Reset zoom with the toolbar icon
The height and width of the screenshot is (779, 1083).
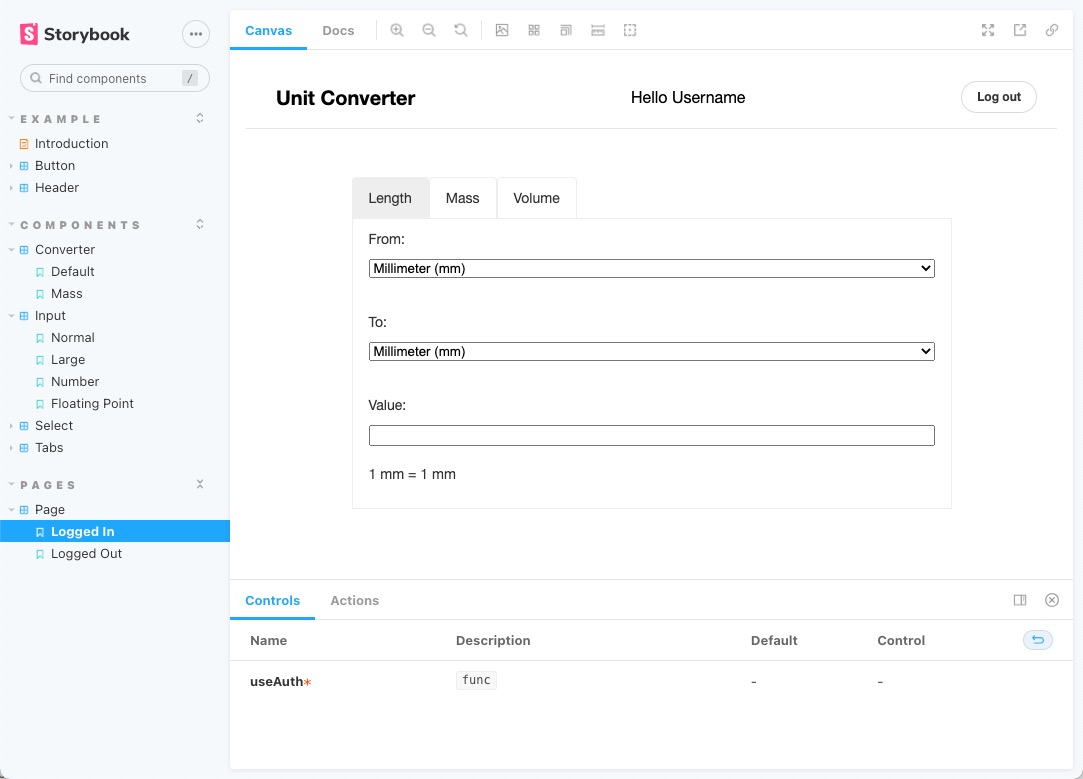click(461, 30)
